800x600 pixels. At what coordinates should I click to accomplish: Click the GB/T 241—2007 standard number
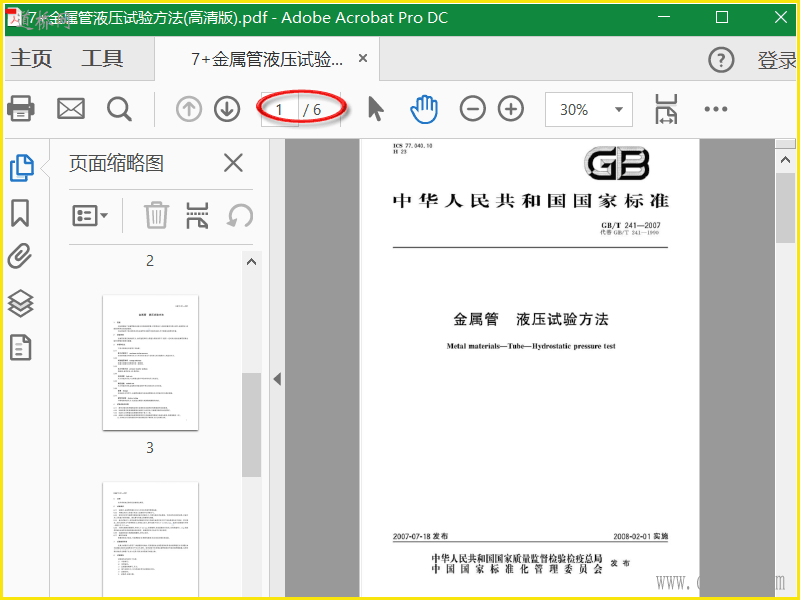(x=631, y=225)
